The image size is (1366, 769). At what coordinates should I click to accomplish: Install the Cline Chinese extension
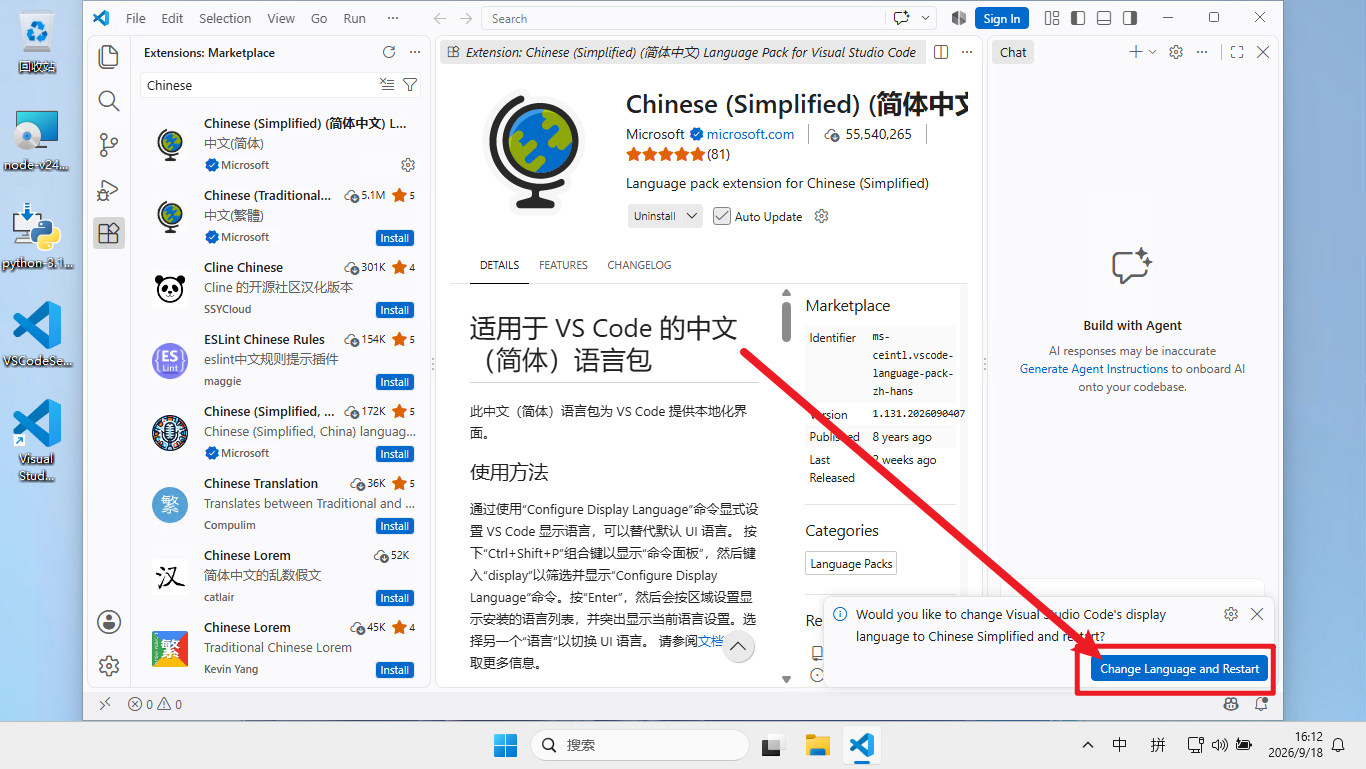click(395, 310)
